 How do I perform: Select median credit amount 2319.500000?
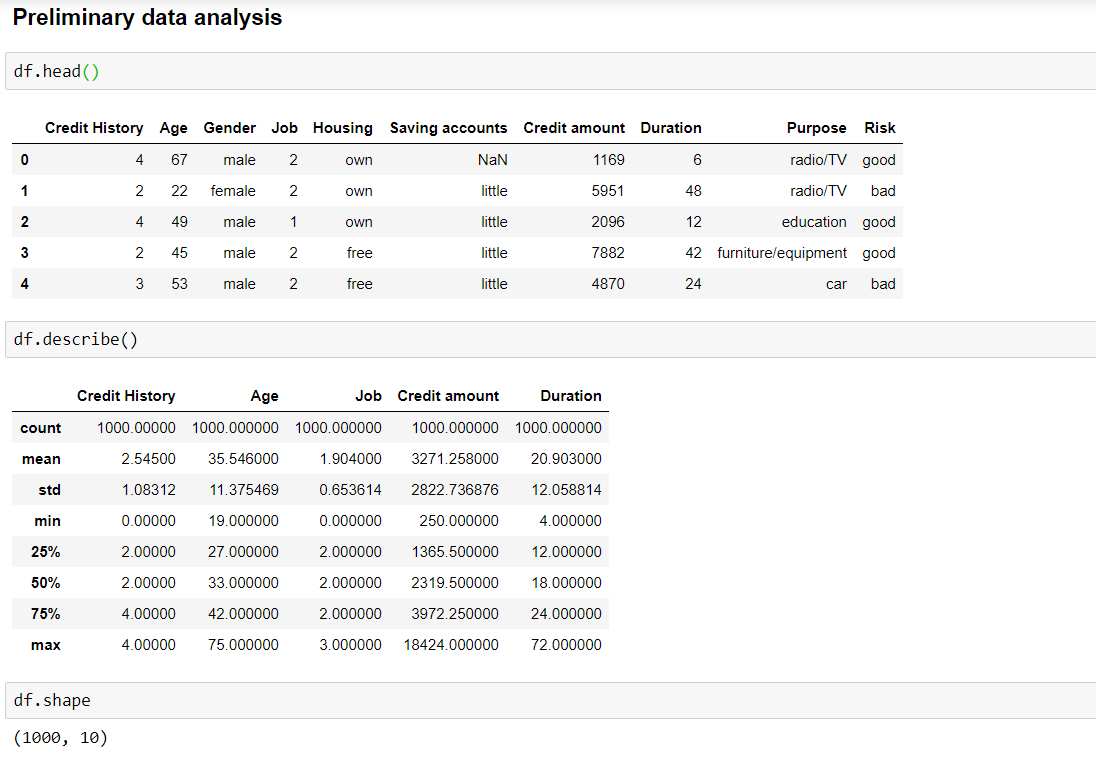(x=455, y=582)
